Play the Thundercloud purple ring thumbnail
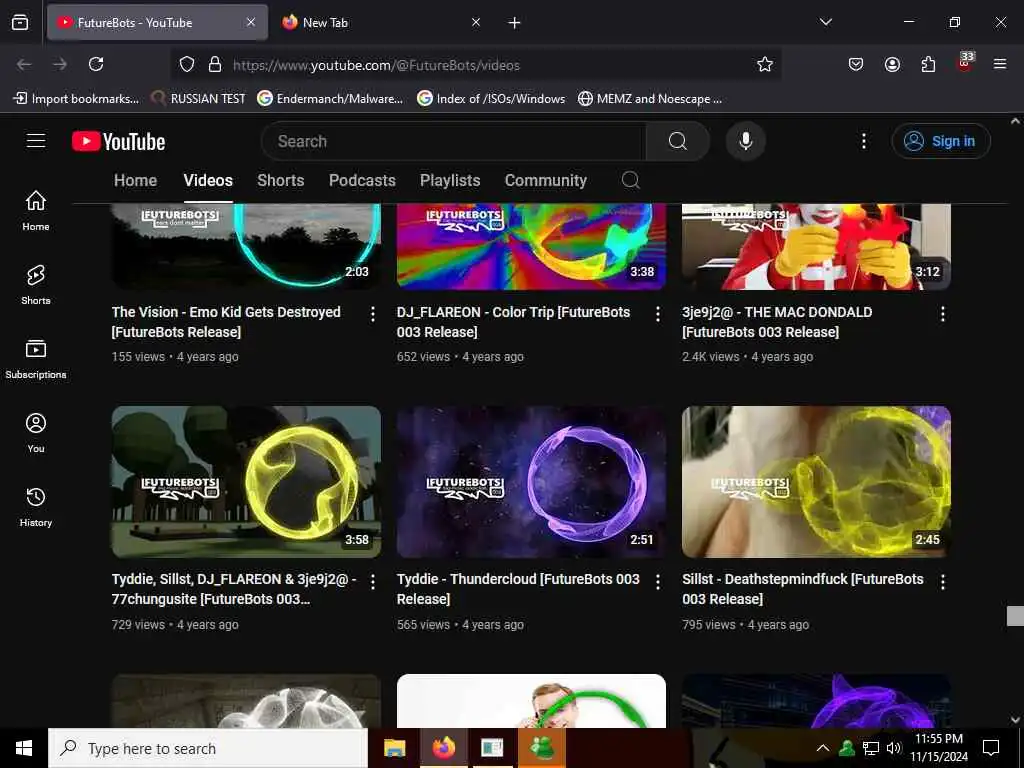This screenshot has height=768, width=1024. point(531,482)
